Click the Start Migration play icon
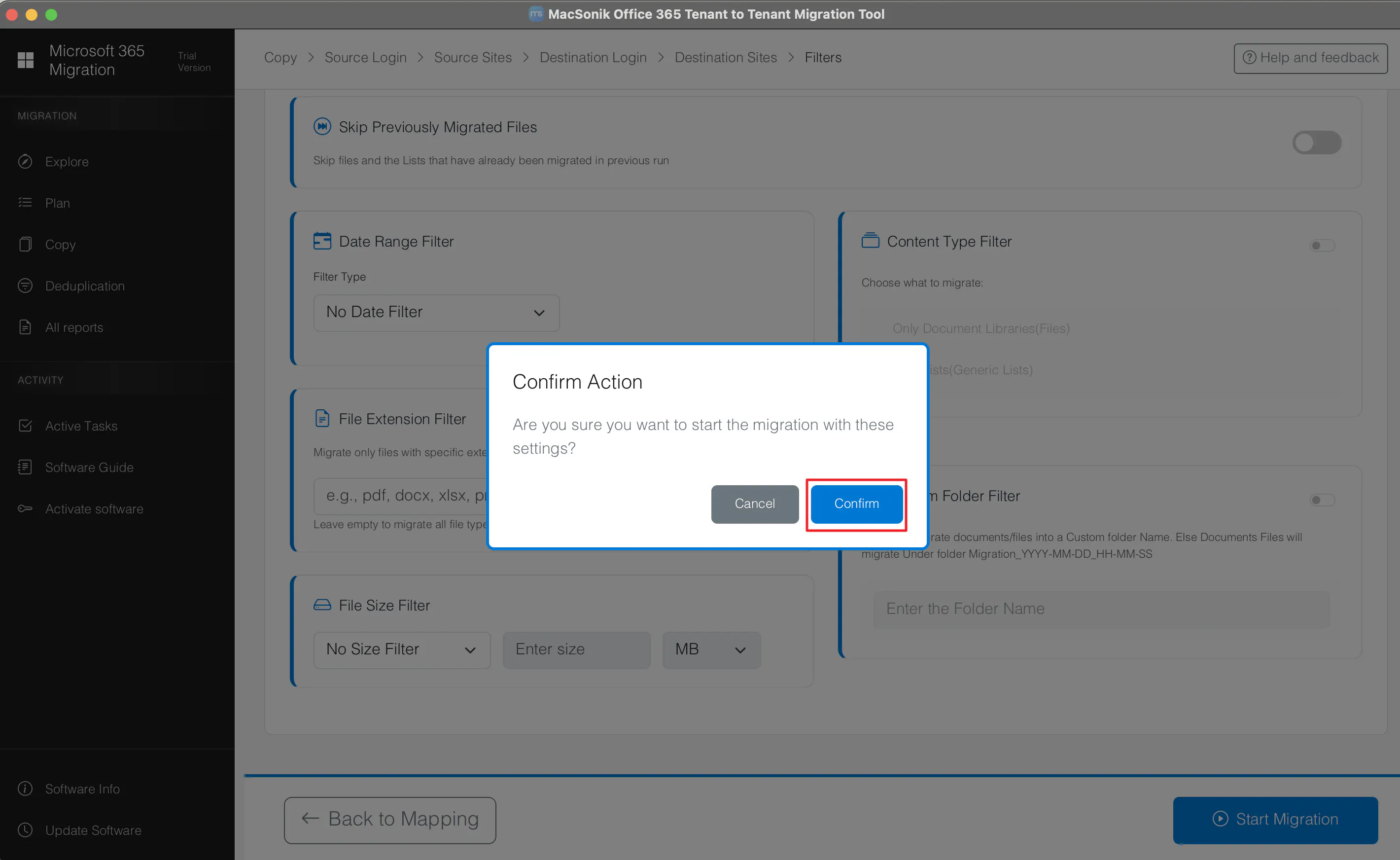The height and width of the screenshot is (860, 1400). [1221, 819]
